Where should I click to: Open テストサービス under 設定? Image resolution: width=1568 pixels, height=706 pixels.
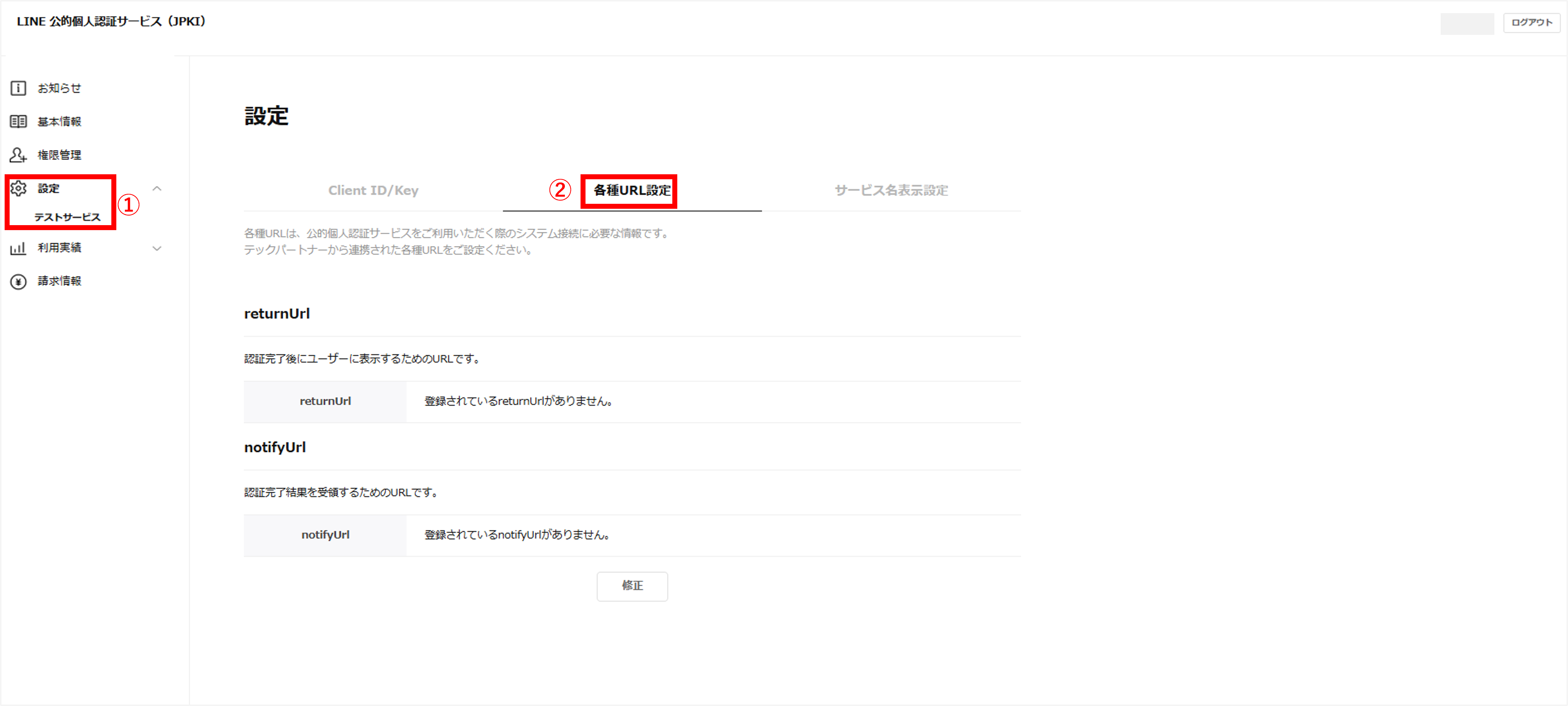click(x=67, y=217)
